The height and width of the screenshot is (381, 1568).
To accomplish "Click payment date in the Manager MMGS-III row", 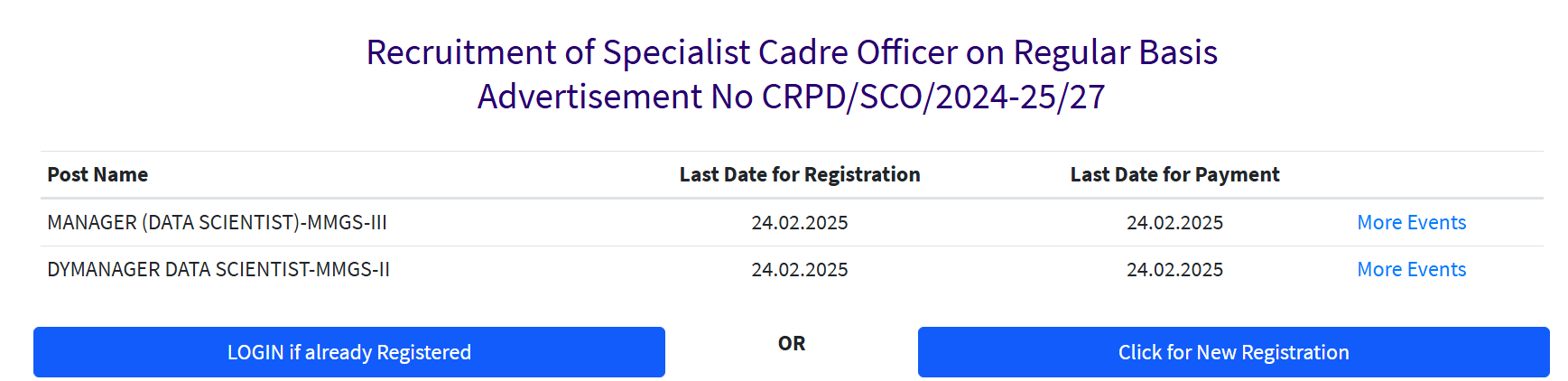I will tap(1174, 222).
